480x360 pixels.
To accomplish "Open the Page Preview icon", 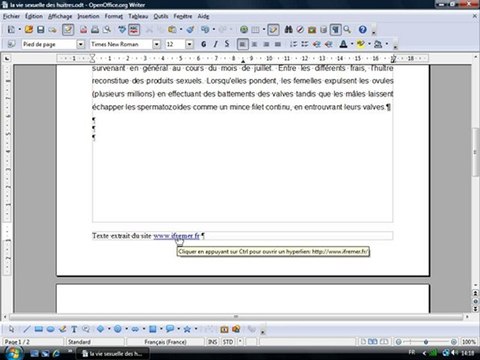I will 107,30.
